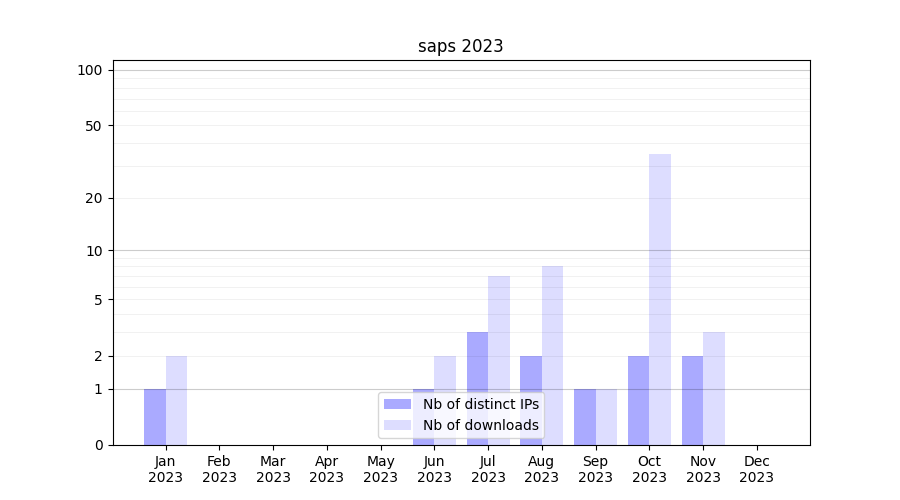Click the "saps 2023" chart title
This screenshot has width=900, height=500.
tap(460, 46)
